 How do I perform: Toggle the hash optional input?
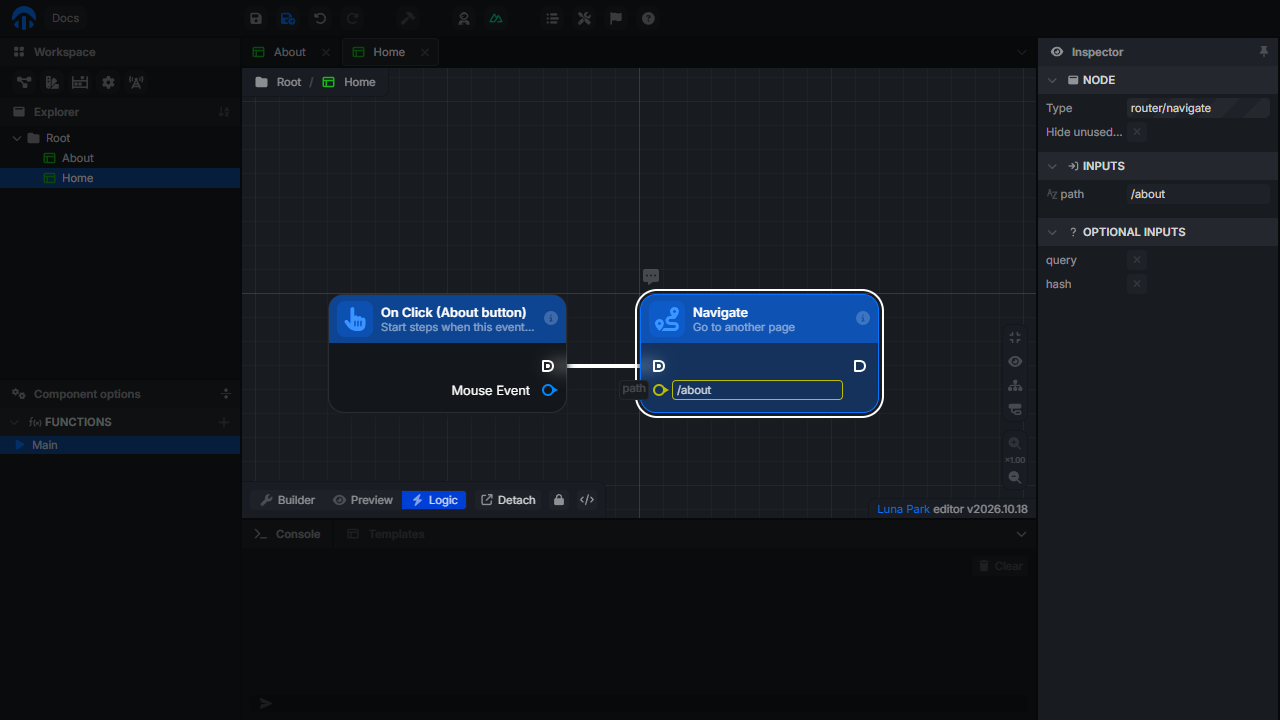pyautogui.click(x=1136, y=284)
